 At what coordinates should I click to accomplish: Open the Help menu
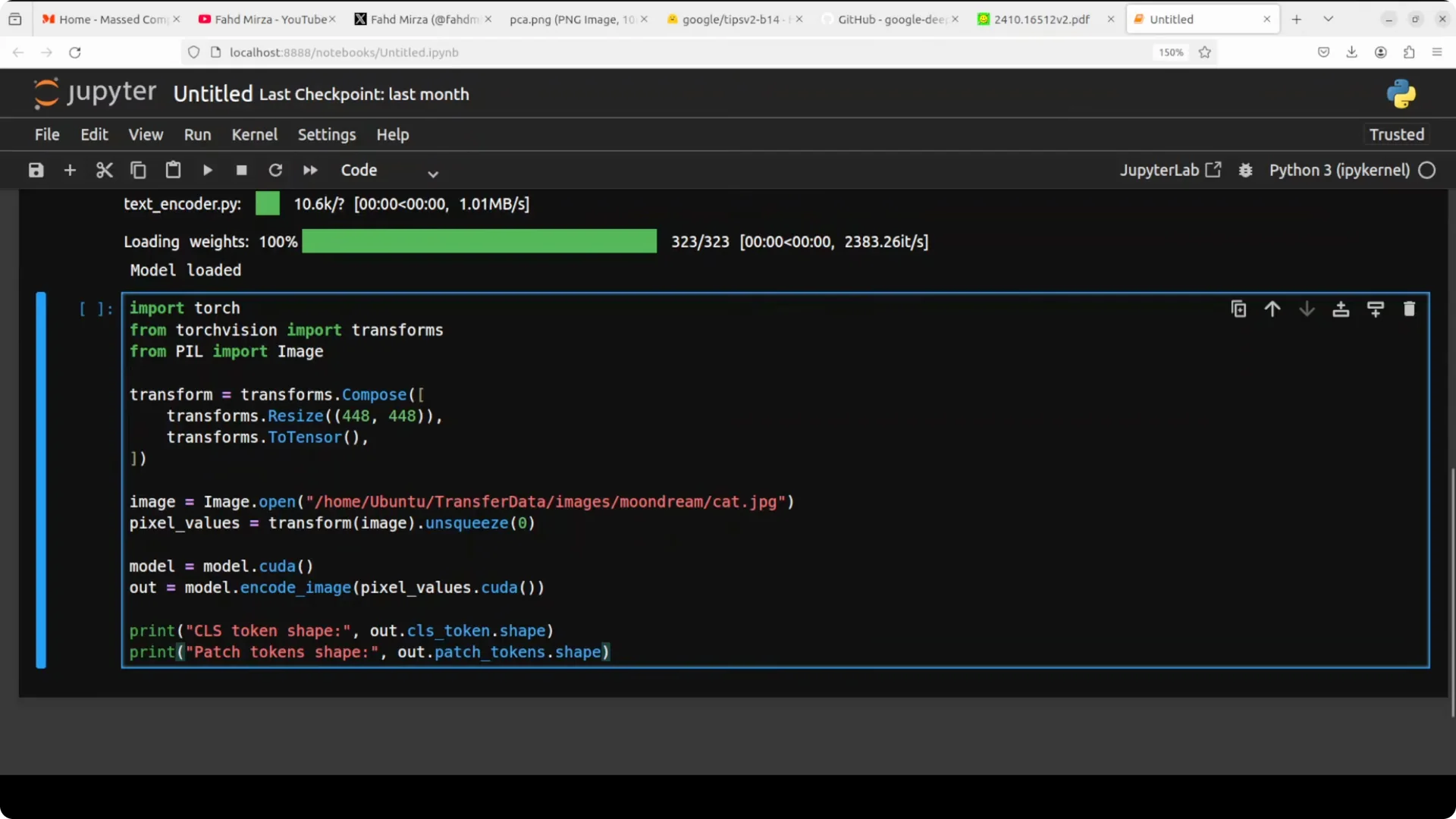[393, 134]
